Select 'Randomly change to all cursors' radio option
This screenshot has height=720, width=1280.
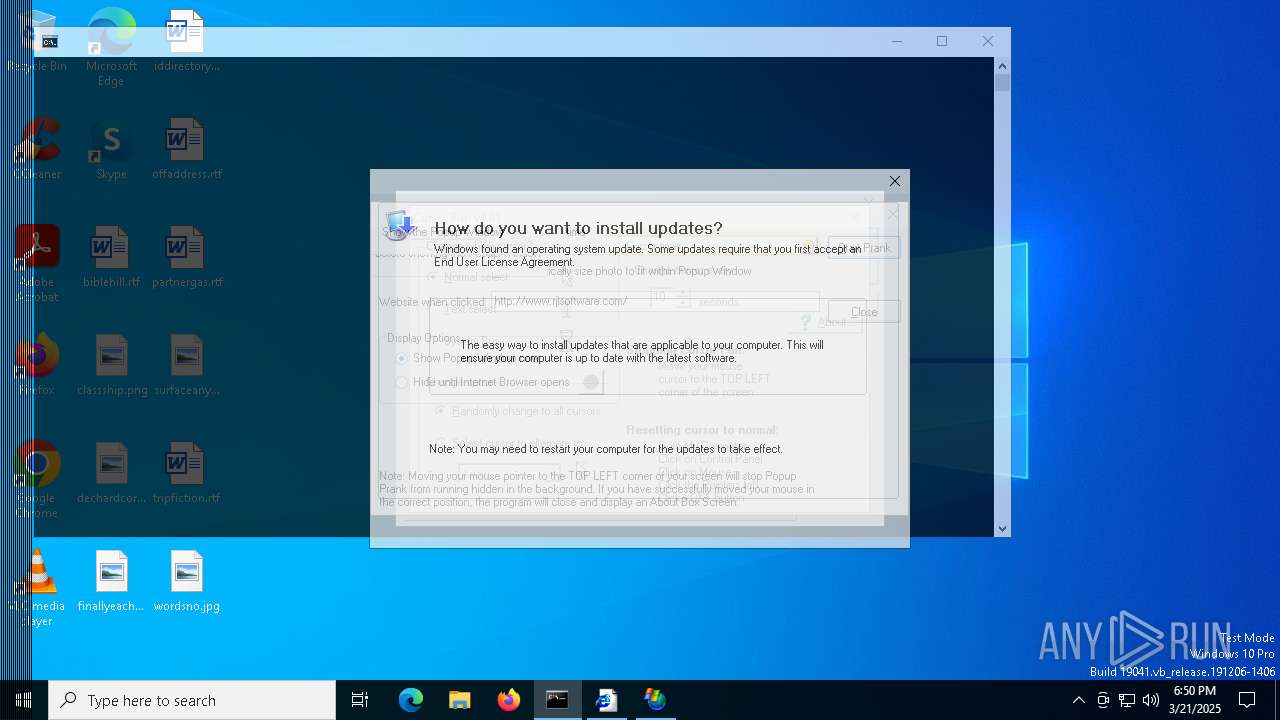(519, 411)
